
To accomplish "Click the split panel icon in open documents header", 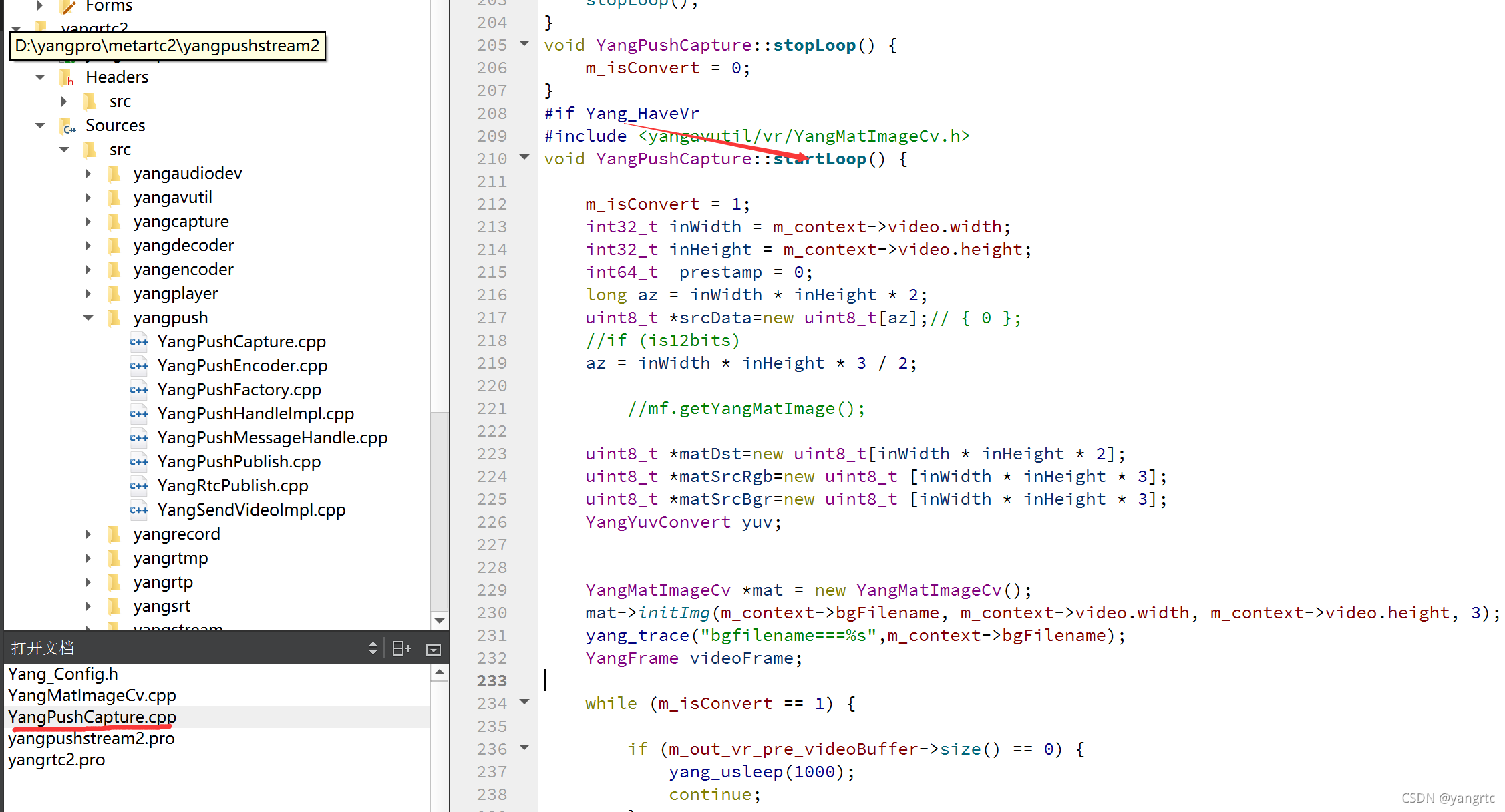I will pos(401,648).
